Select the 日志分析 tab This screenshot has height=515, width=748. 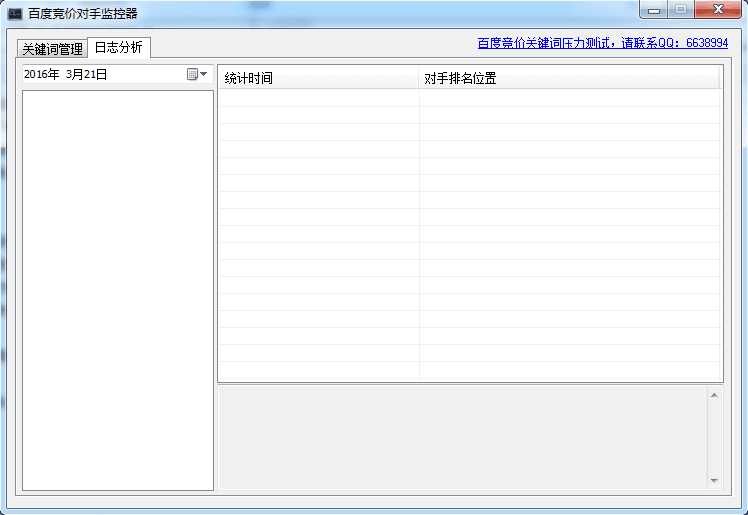click(118, 47)
